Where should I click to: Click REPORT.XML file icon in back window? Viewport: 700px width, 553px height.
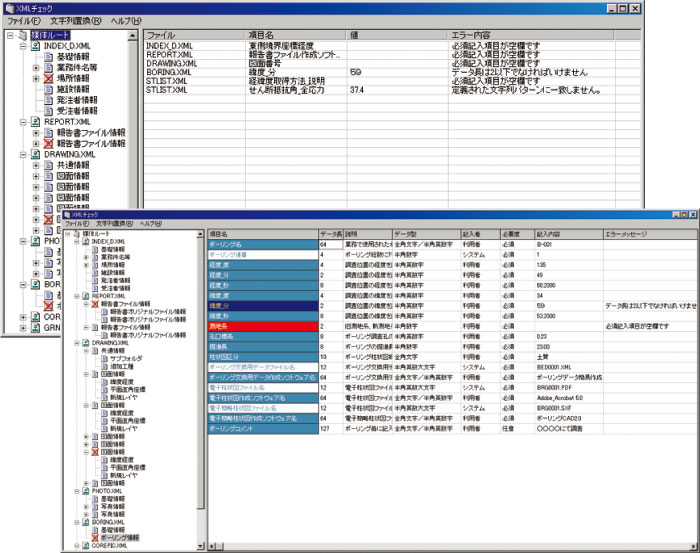tap(36, 122)
